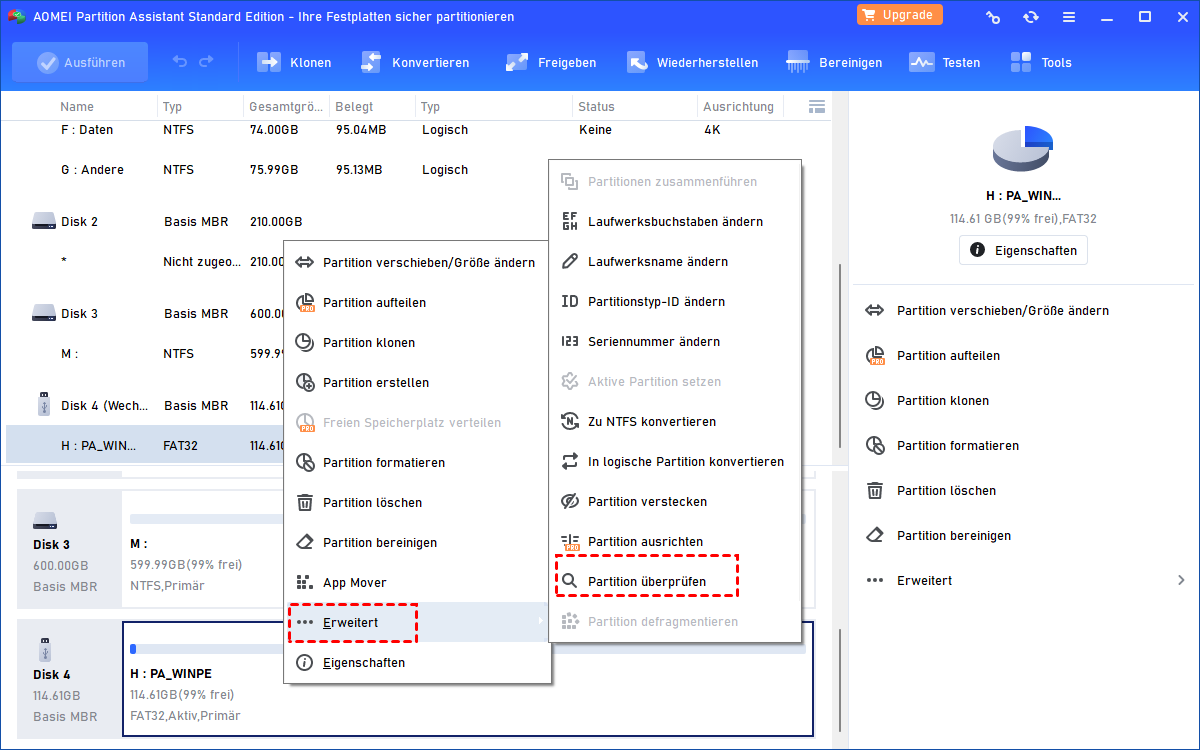Choose Partition formatieren in context menu
The image size is (1200, 750).
(418, 462)
